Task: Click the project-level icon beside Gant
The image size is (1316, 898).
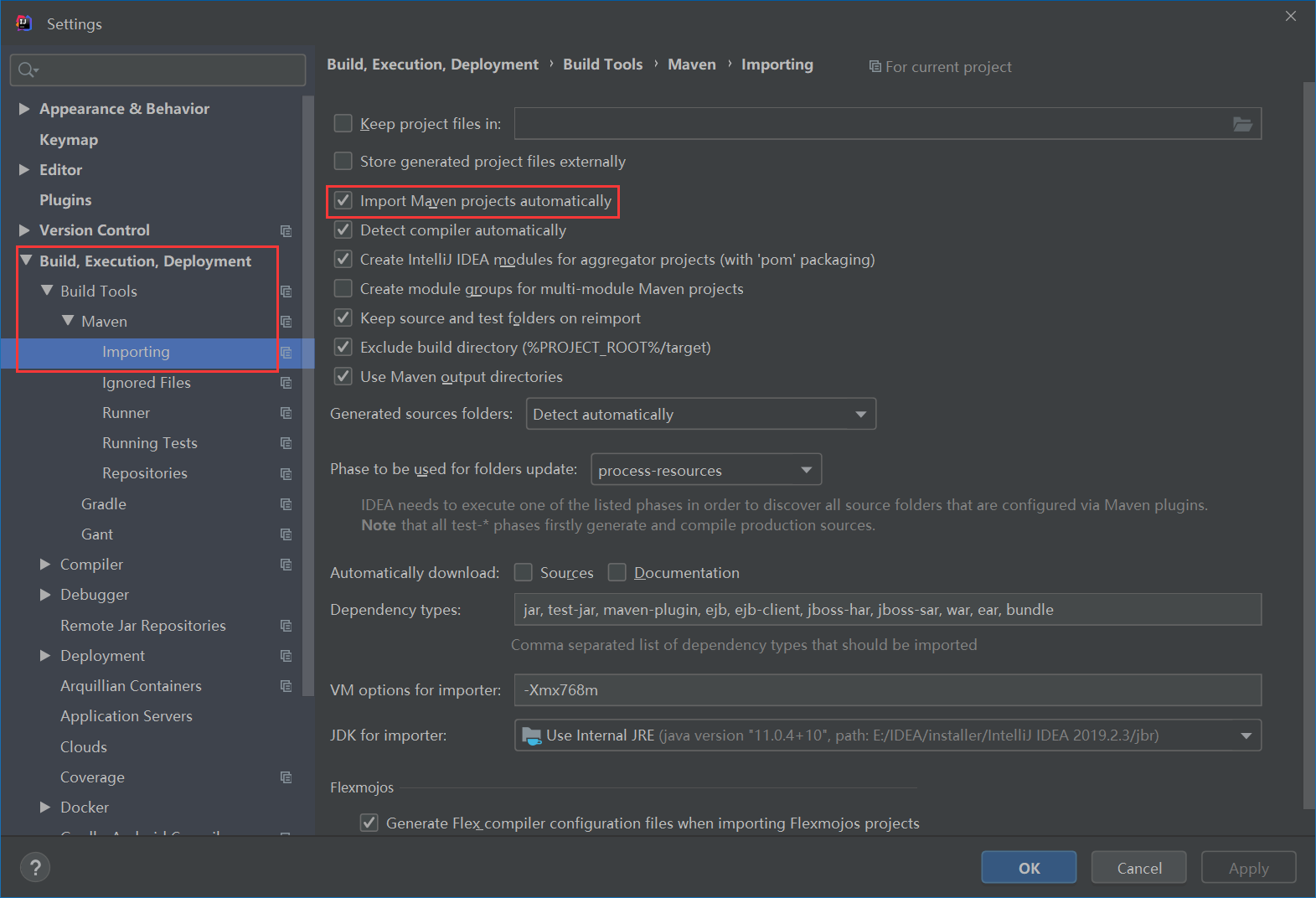Action: click(x=286, y=534)
